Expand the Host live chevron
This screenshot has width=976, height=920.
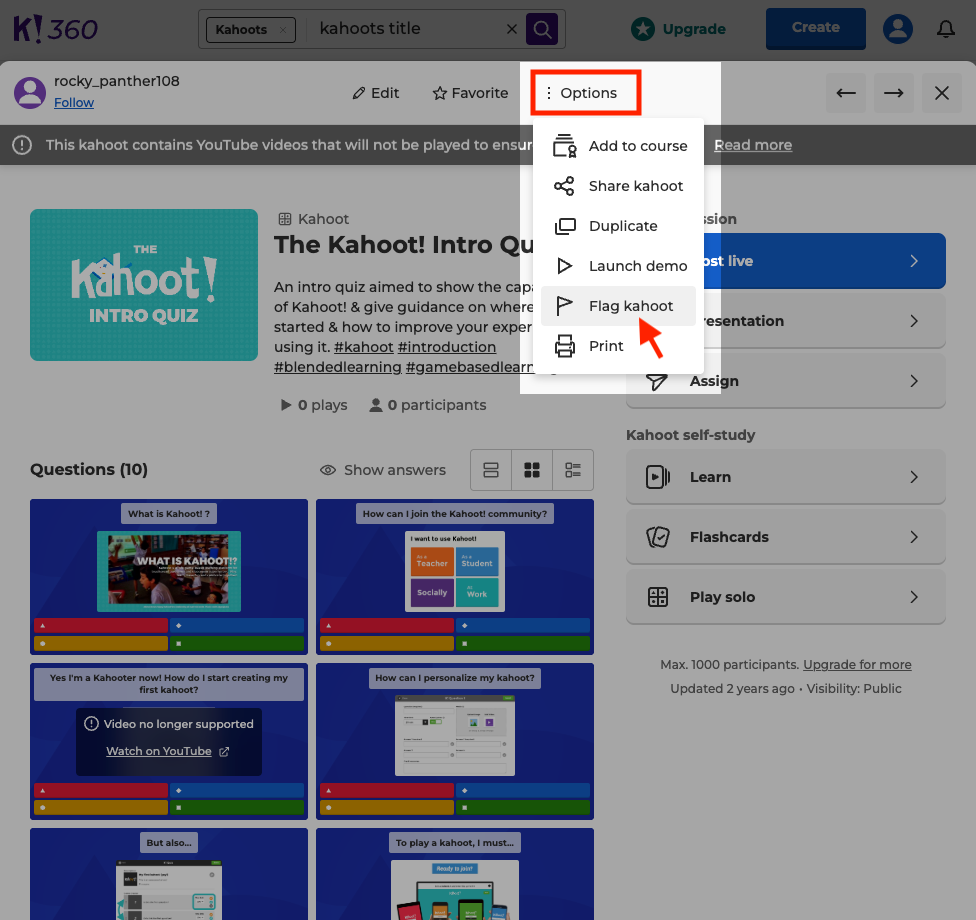pos(913,261)
